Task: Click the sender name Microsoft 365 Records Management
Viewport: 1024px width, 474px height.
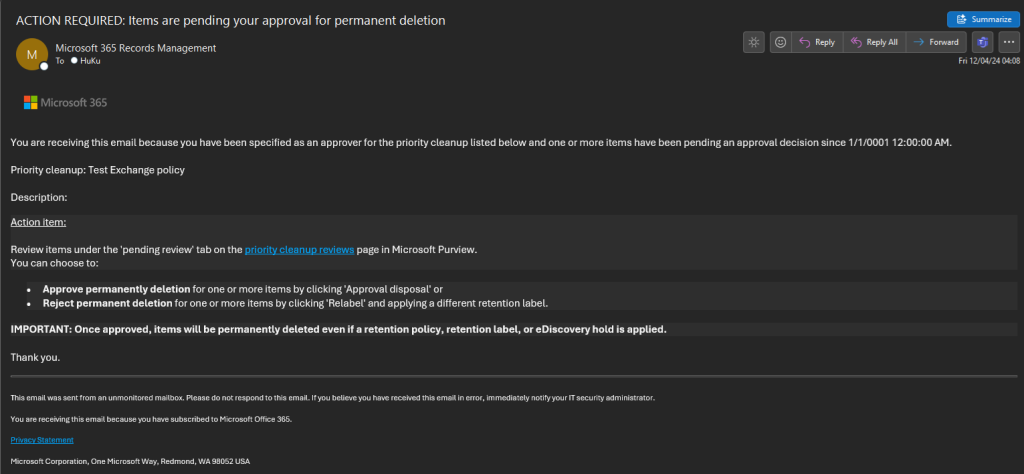Action: click(136, 48)
